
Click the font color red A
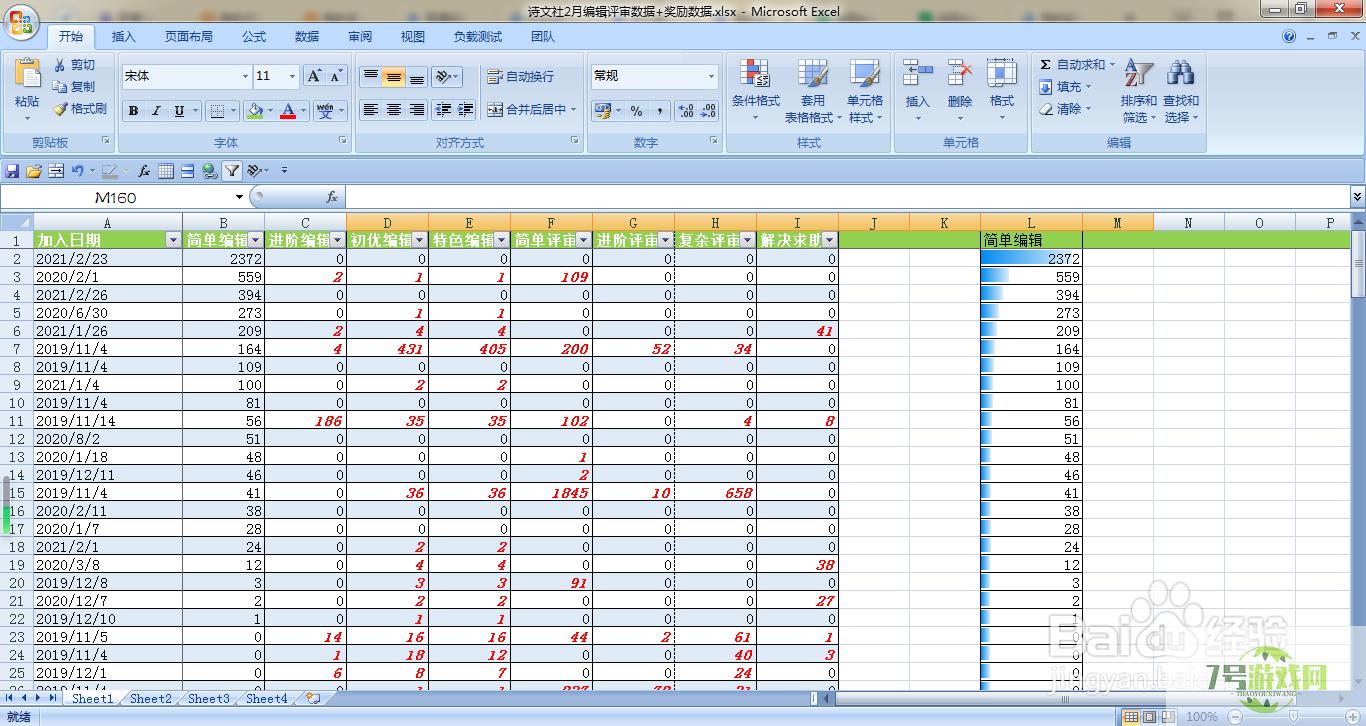point(289,111)
